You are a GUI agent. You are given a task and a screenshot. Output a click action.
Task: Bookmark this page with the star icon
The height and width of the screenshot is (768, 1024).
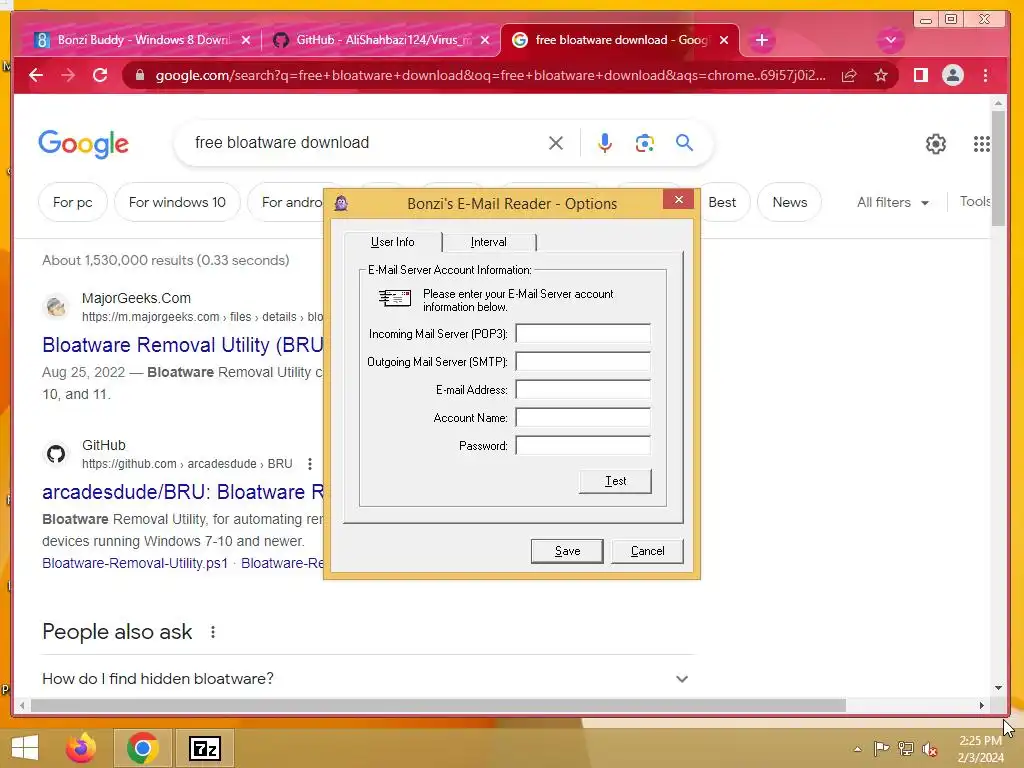tap(881, 76)
